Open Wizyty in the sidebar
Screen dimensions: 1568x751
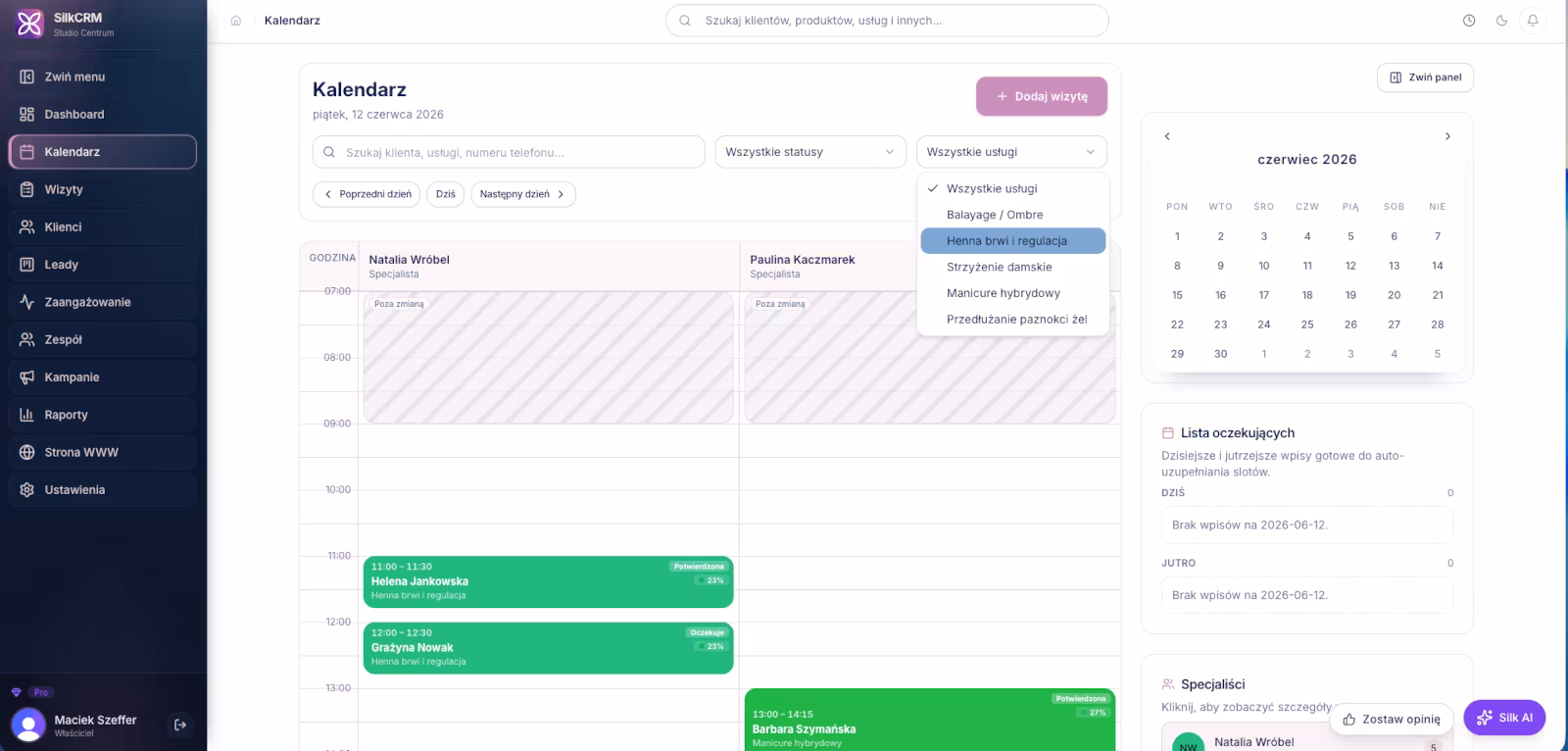pos(103,189)
